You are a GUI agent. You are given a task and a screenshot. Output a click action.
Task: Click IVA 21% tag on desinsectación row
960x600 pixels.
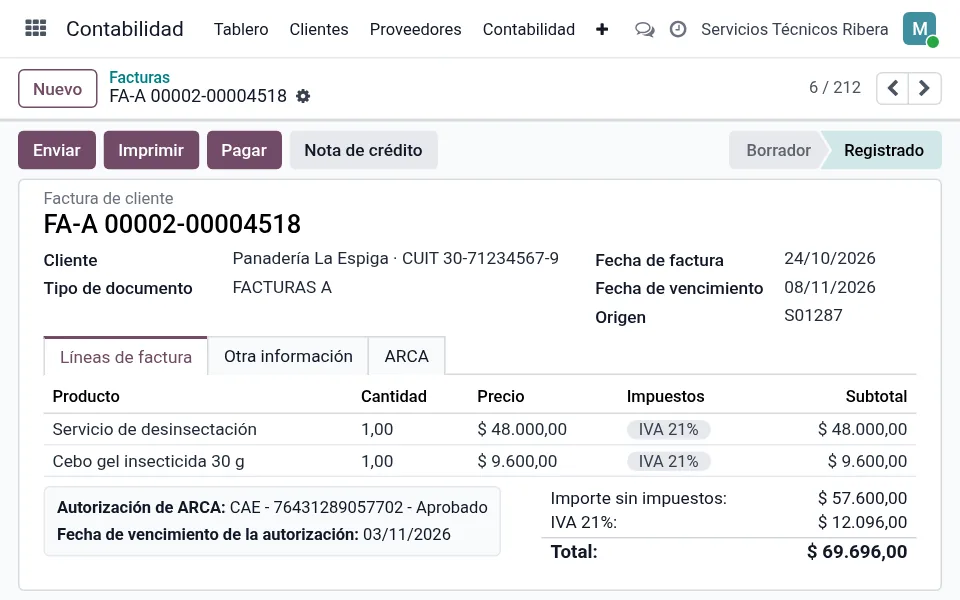[669, 429]
